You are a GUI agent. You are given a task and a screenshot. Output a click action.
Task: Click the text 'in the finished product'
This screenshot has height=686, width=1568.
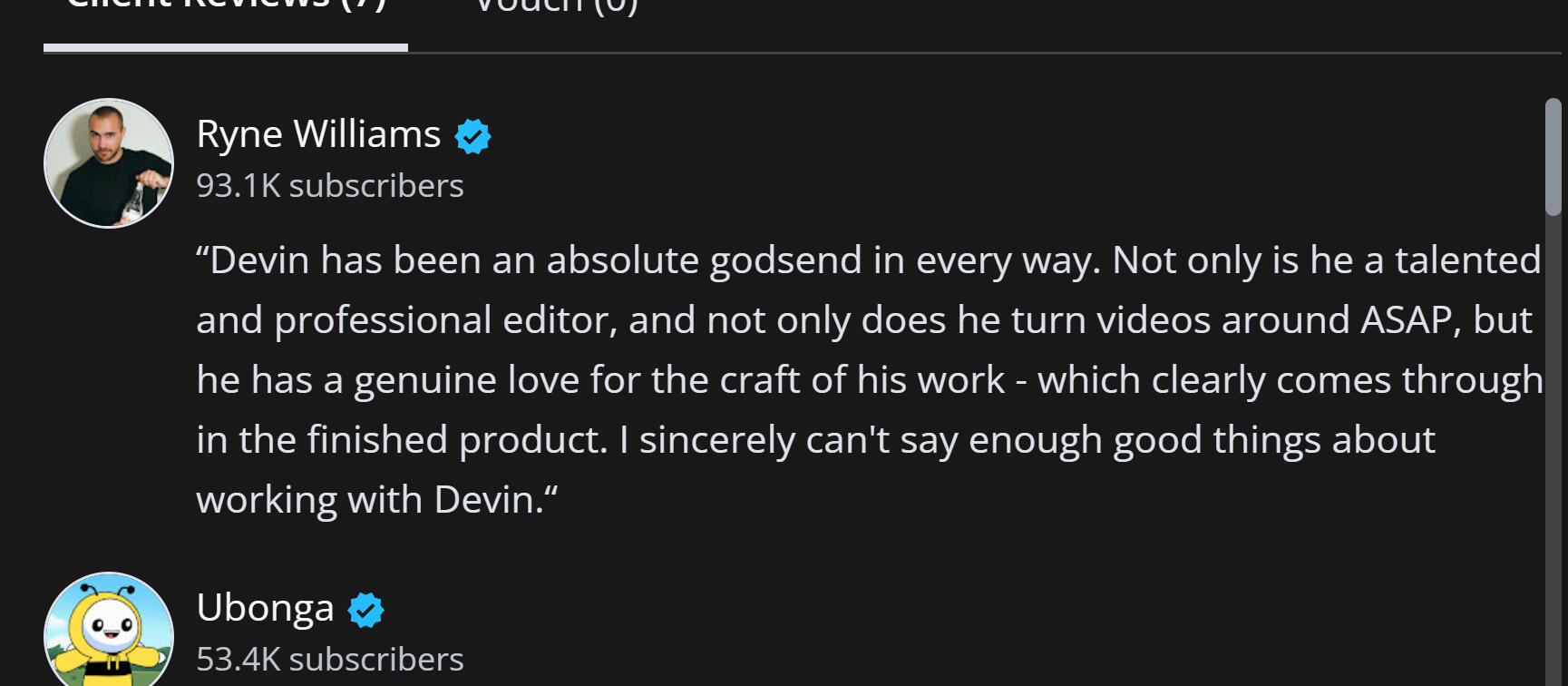399,440
